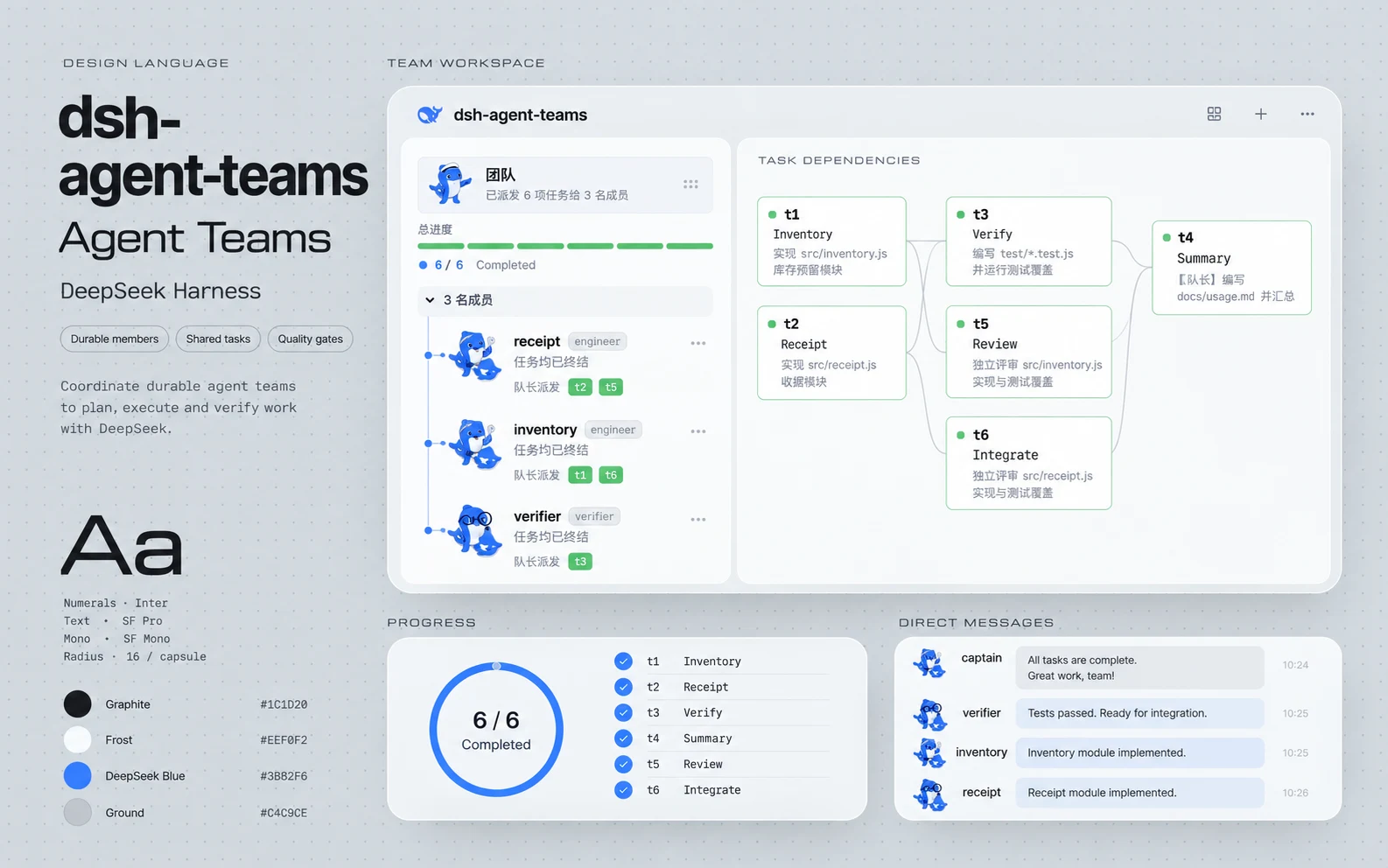
Task: Open the t5 Review dependency node
Action: coord(1028,352)
